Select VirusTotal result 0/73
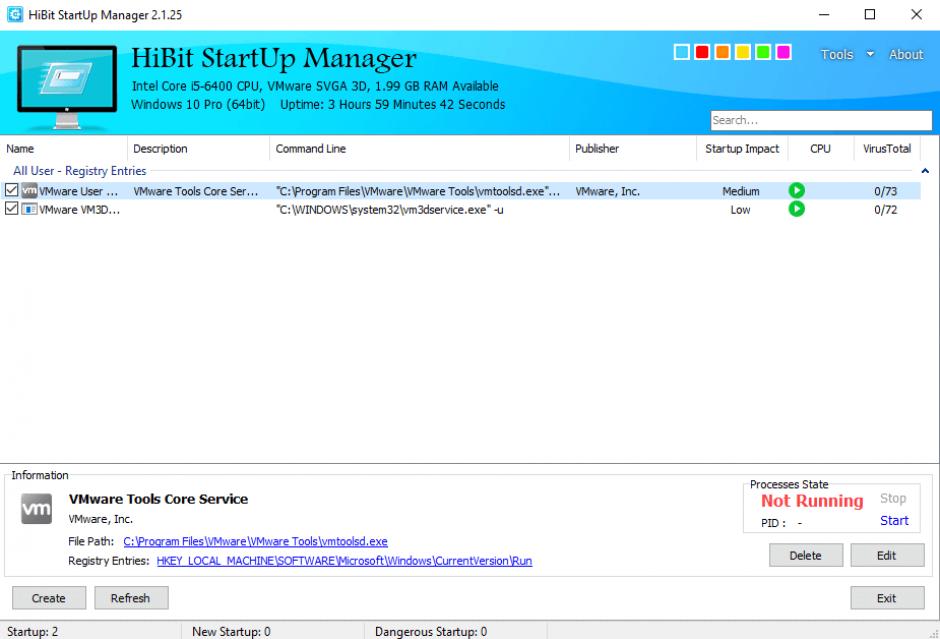940x639 pixels. click(885, 191)
